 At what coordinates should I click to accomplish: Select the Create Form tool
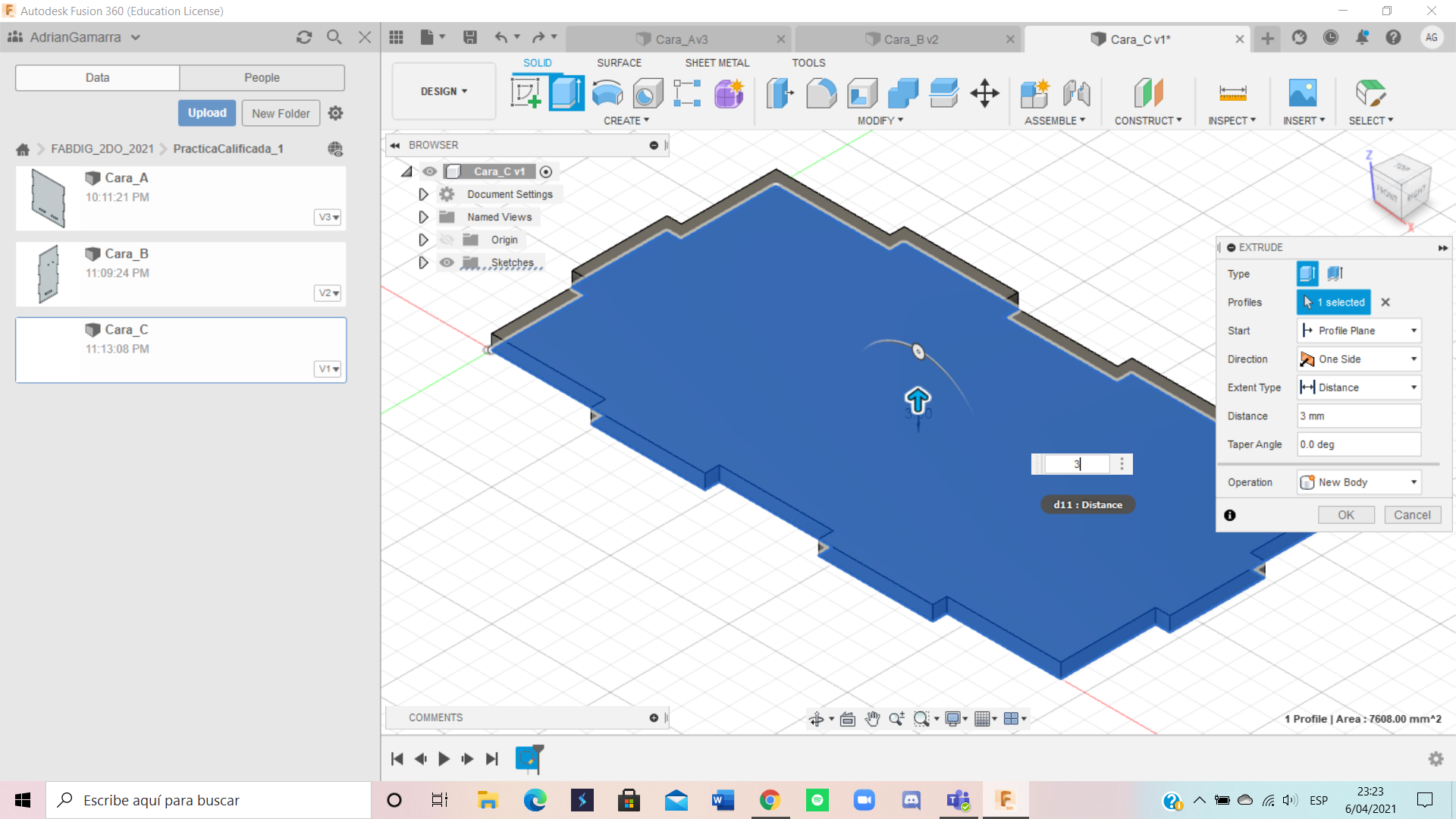(x=729, y=93)
